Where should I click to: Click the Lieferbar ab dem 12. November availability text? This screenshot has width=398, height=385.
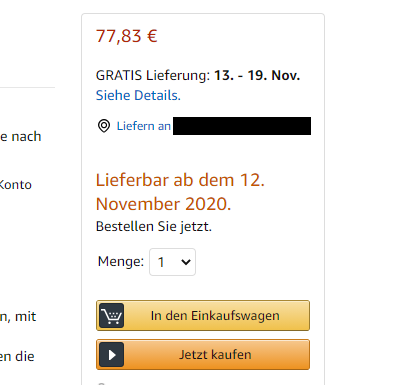[180, 192]
